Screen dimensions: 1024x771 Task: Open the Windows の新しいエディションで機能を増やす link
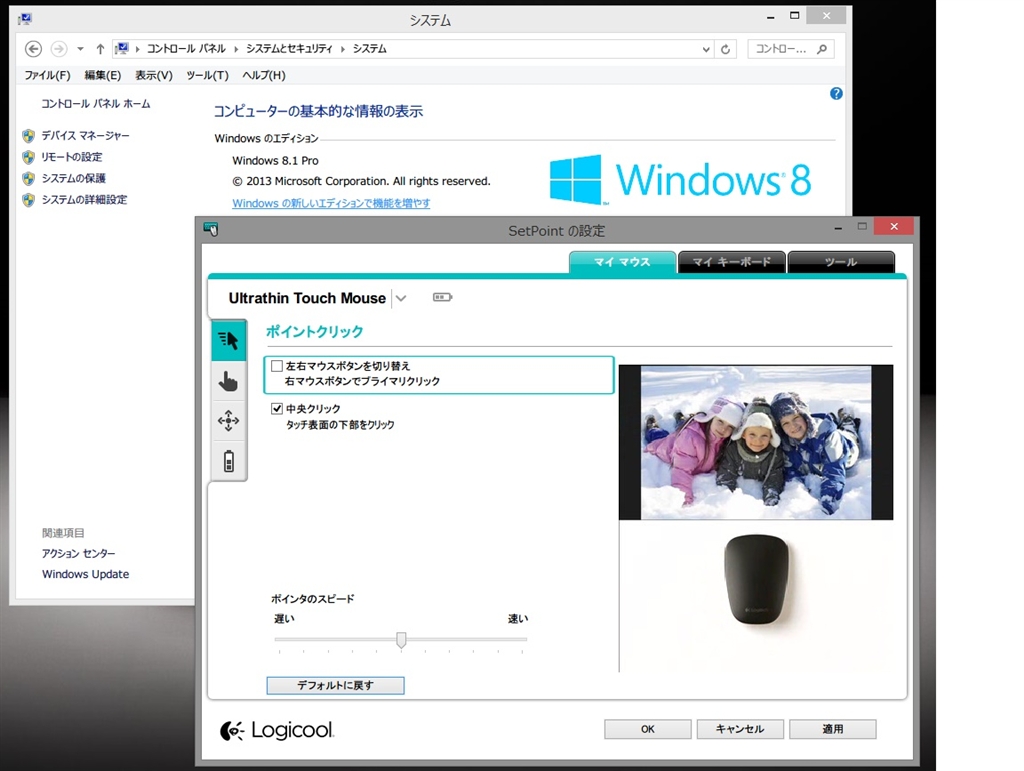tap(331, 203)
